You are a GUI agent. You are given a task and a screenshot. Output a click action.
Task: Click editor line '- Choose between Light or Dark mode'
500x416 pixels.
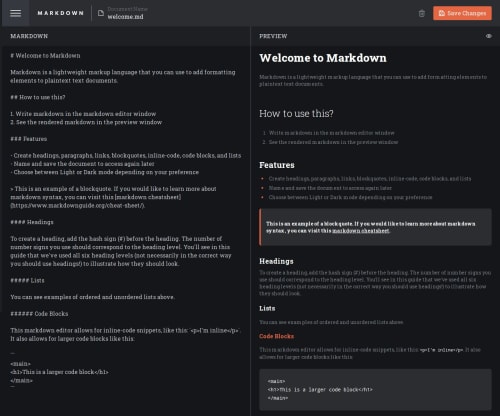pyautogui.click(x=104, y=172)
